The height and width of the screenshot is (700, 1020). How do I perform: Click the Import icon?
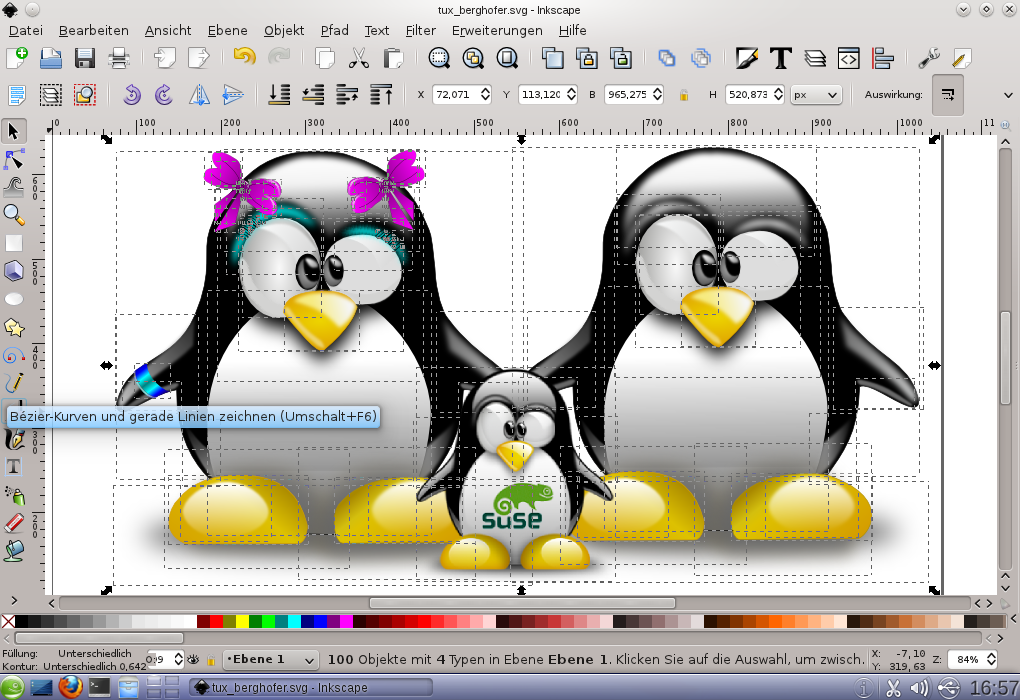pos(165,58)
